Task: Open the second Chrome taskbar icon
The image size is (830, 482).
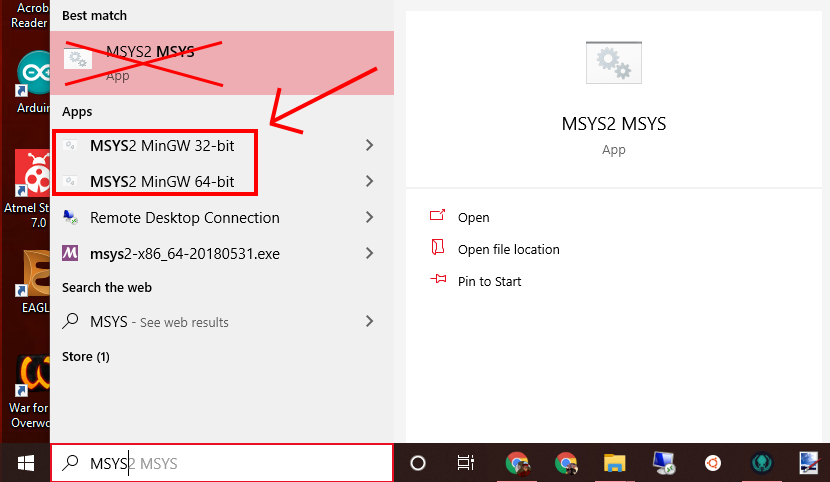Action: pos(566,463)
